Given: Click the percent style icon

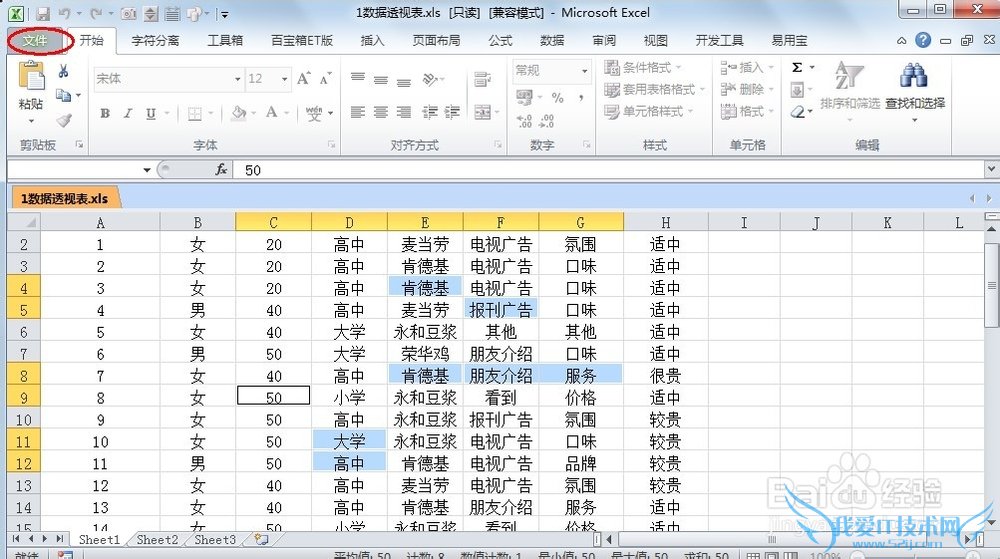Looking at the screenshot, I should (x=558, y=97).
